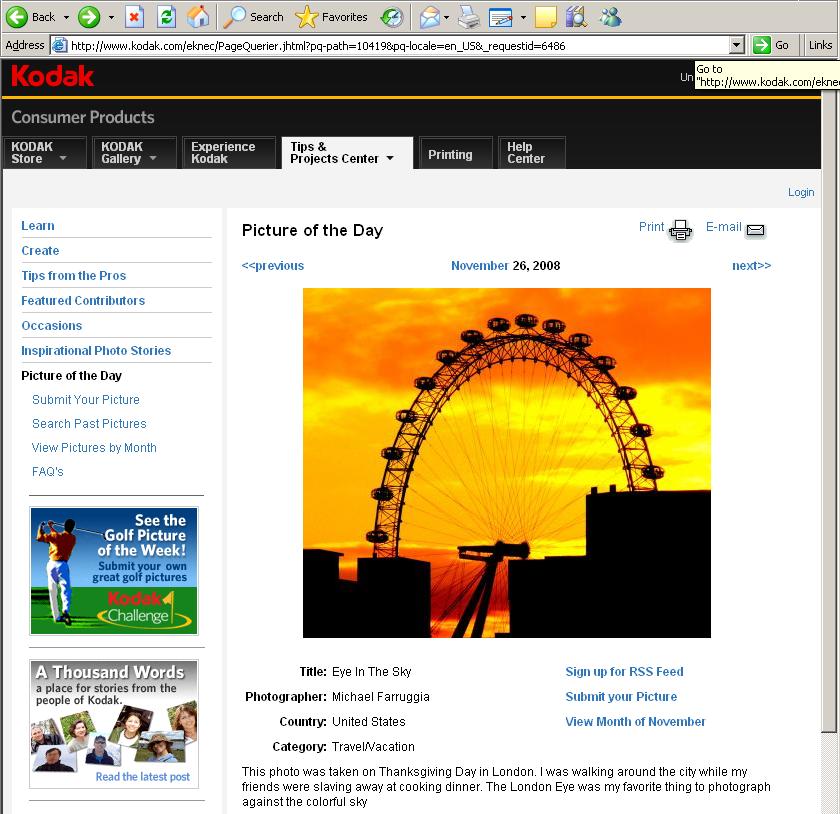Click the browser Back arrow button
This screenshot has width=840, height=814.
[18, 16]
